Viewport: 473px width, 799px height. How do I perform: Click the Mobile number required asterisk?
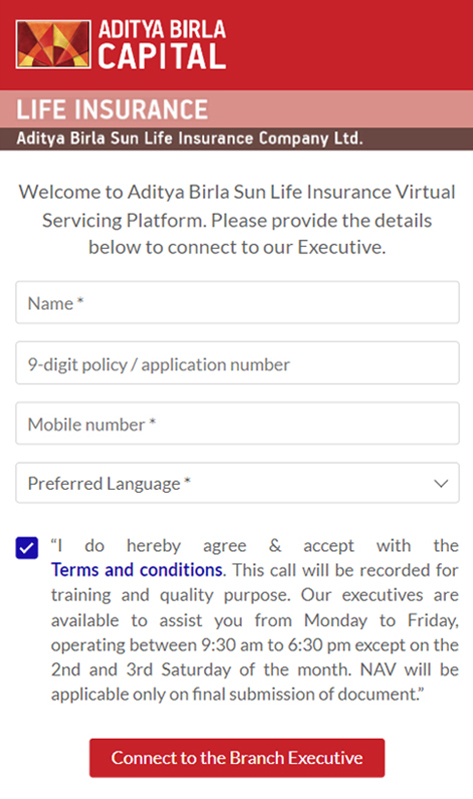152,421
